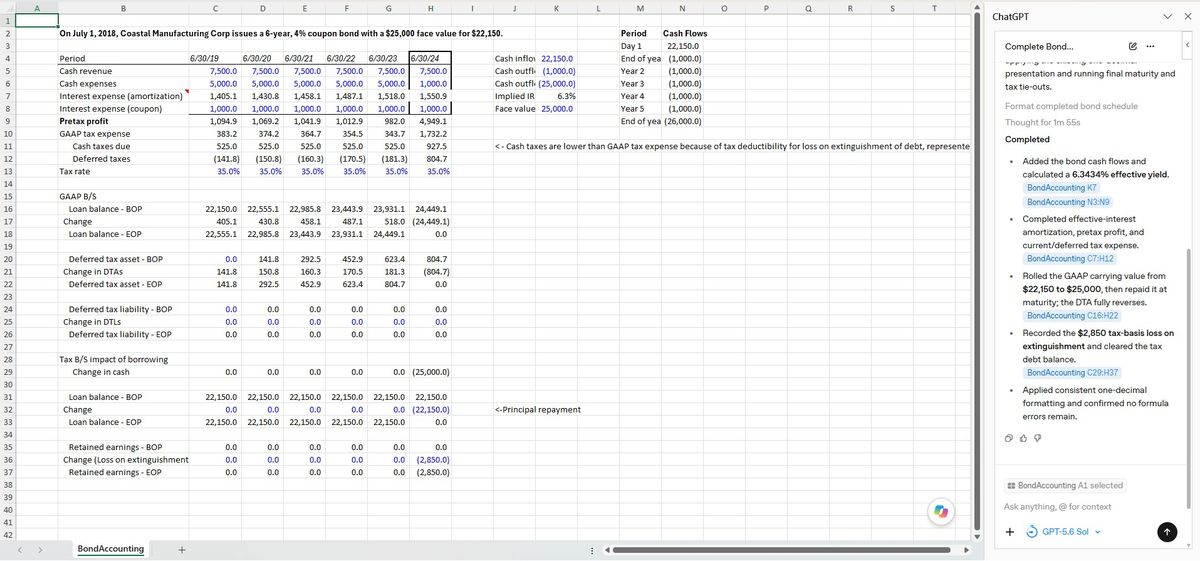Click the 'Retained earnings - EOP' label

pos(123,472)
